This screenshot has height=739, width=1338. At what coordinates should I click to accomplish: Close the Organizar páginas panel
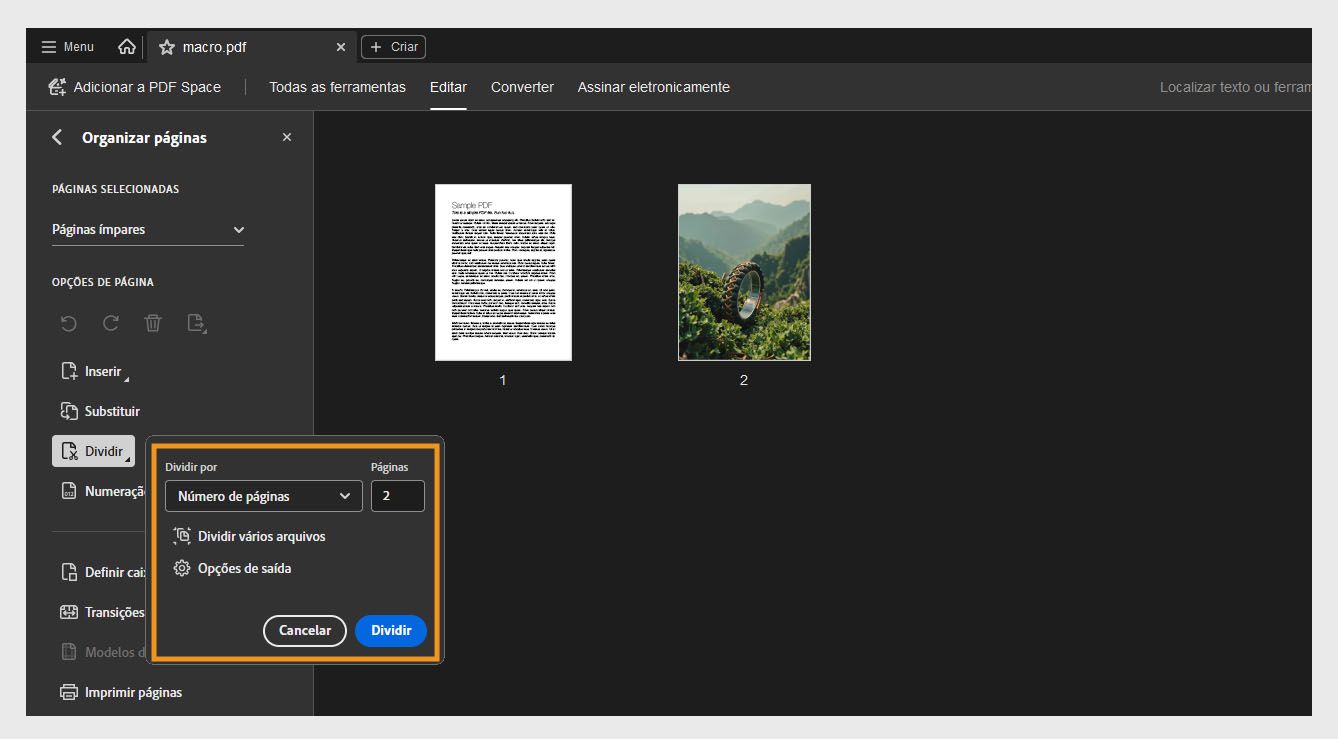tap(287, 138)
